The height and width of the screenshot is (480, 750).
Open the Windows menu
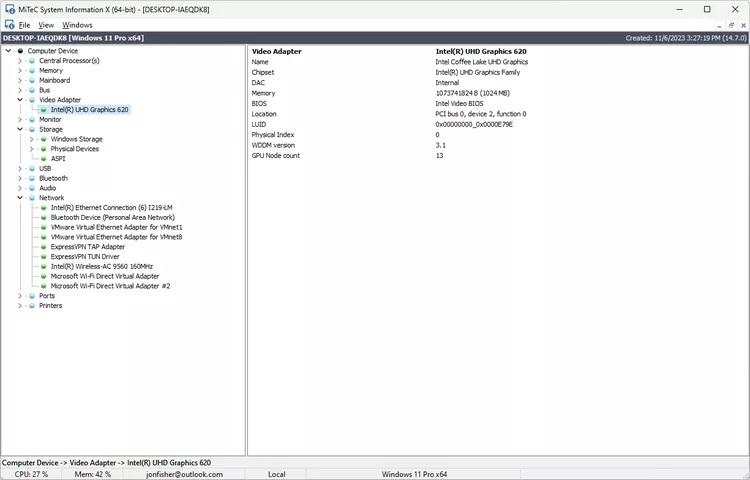(77, 25)
